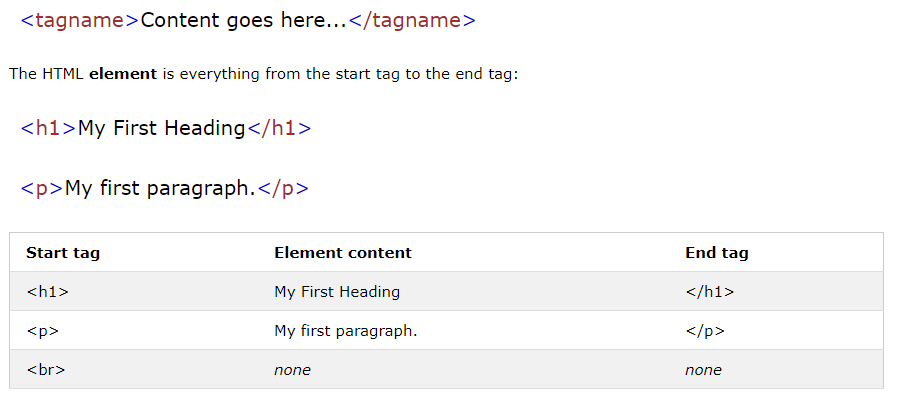
Task: Click the opening <tagname> tag in the syntax example
Action: pyautogui.click(x=80, y=21)
